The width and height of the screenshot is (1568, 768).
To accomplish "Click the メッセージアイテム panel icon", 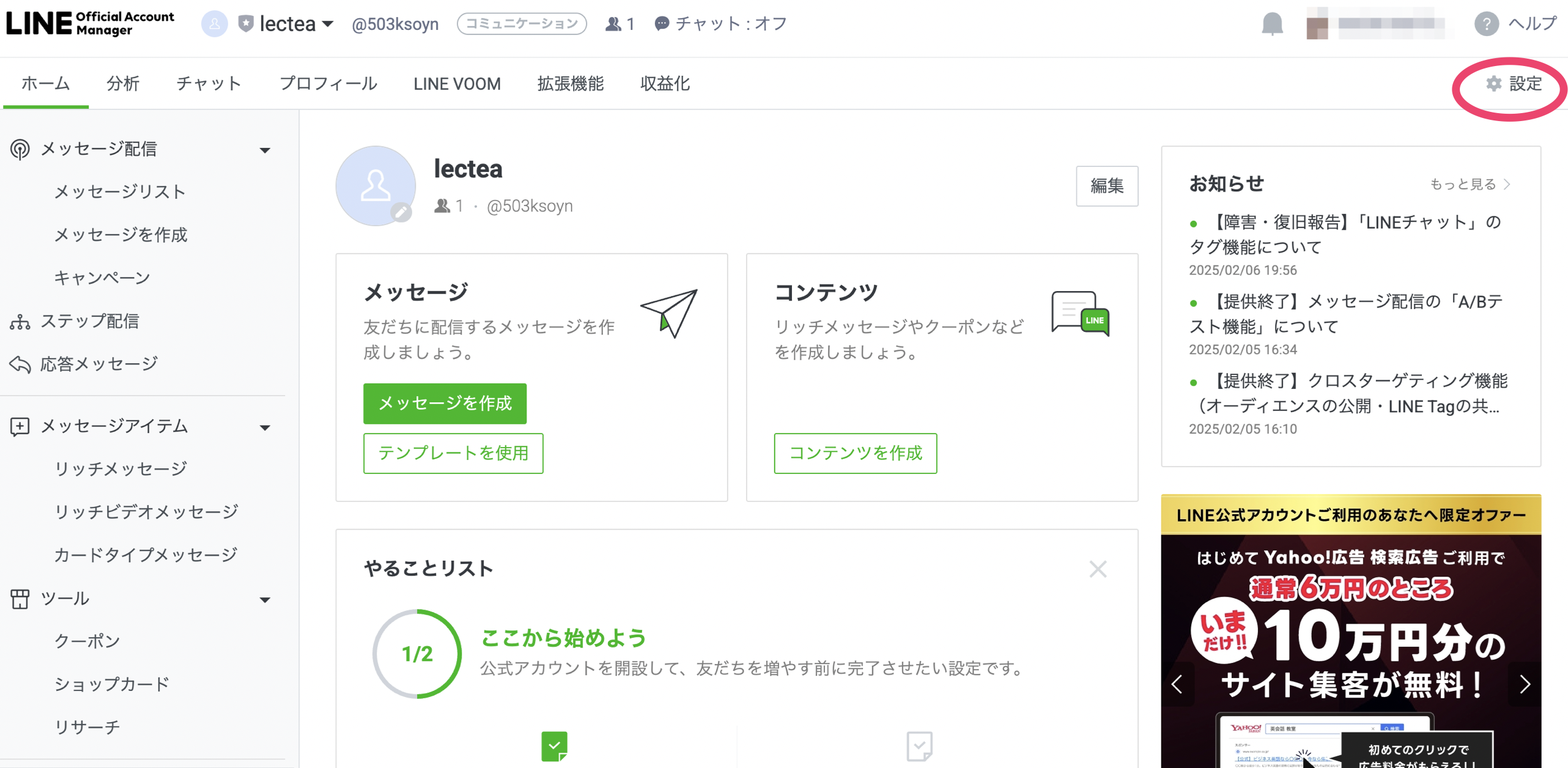I will coord(20,426).
